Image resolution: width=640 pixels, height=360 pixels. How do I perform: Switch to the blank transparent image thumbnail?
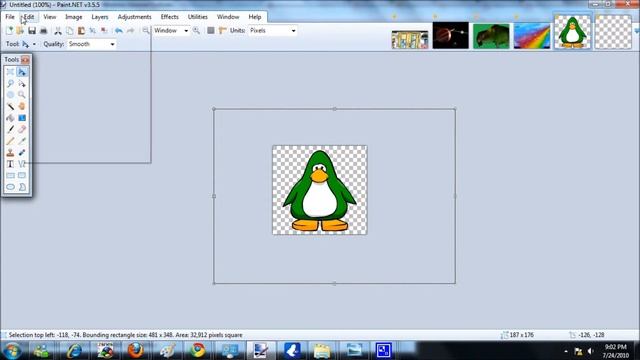pos(613,32)
